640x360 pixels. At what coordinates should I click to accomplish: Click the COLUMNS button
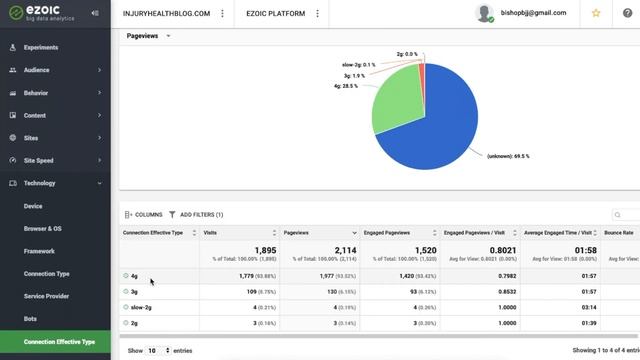click(x=143, y=215)
